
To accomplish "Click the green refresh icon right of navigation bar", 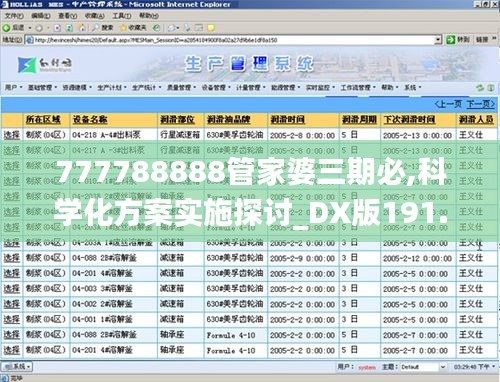I will (x=480, y=88).
